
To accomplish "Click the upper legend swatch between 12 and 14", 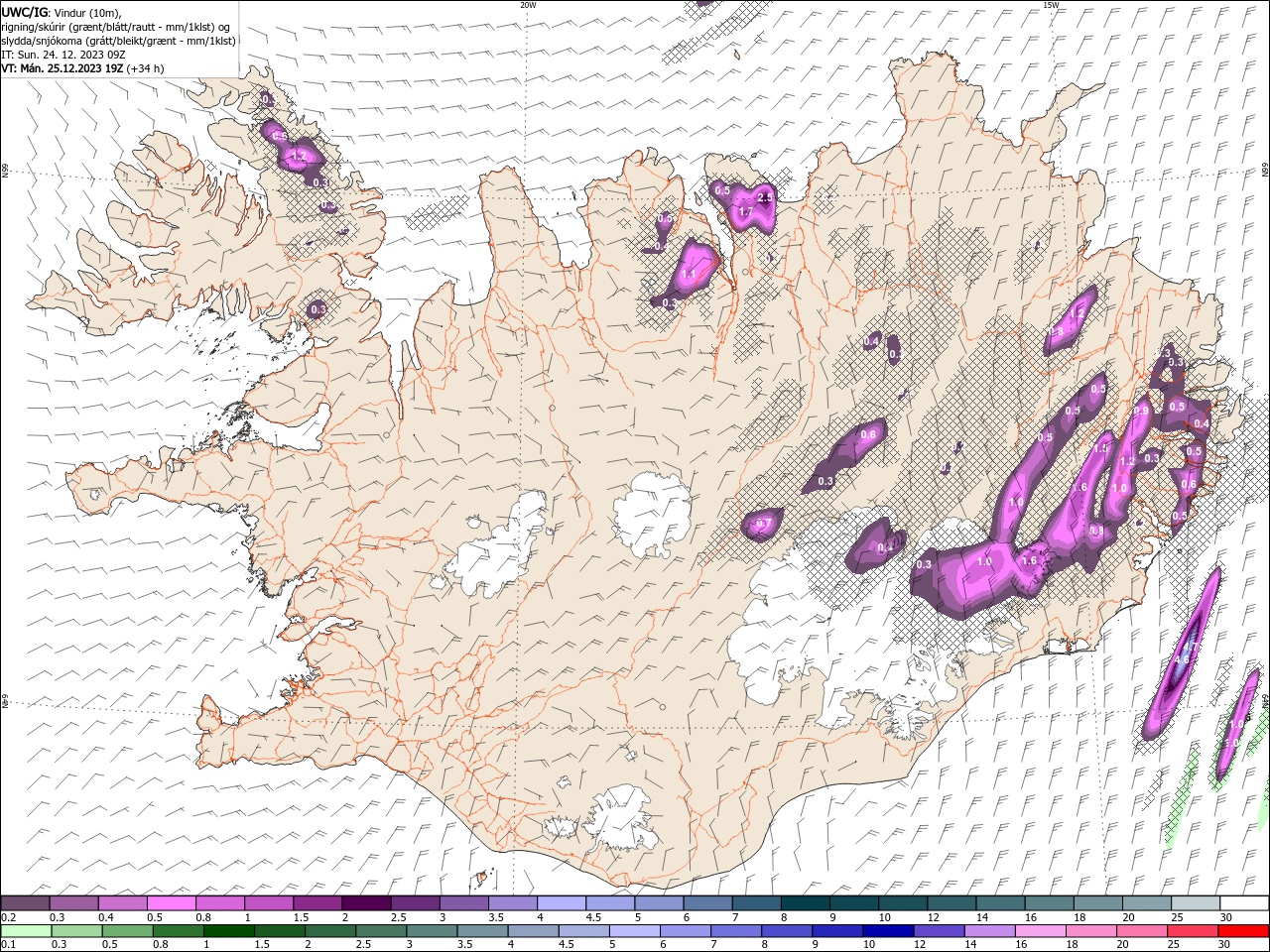I will point(952,903).
